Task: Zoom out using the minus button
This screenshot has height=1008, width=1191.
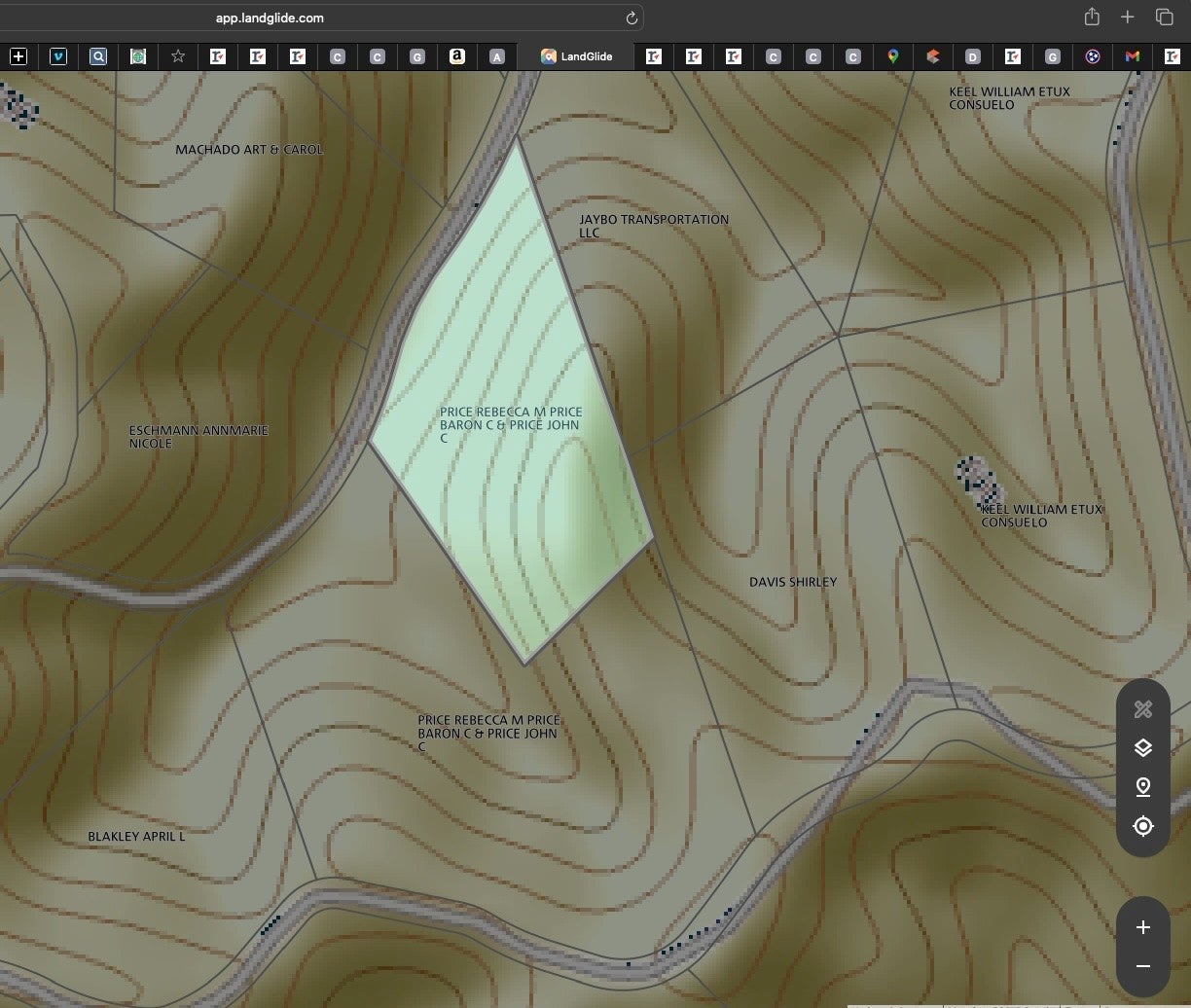Action: 1143,966
